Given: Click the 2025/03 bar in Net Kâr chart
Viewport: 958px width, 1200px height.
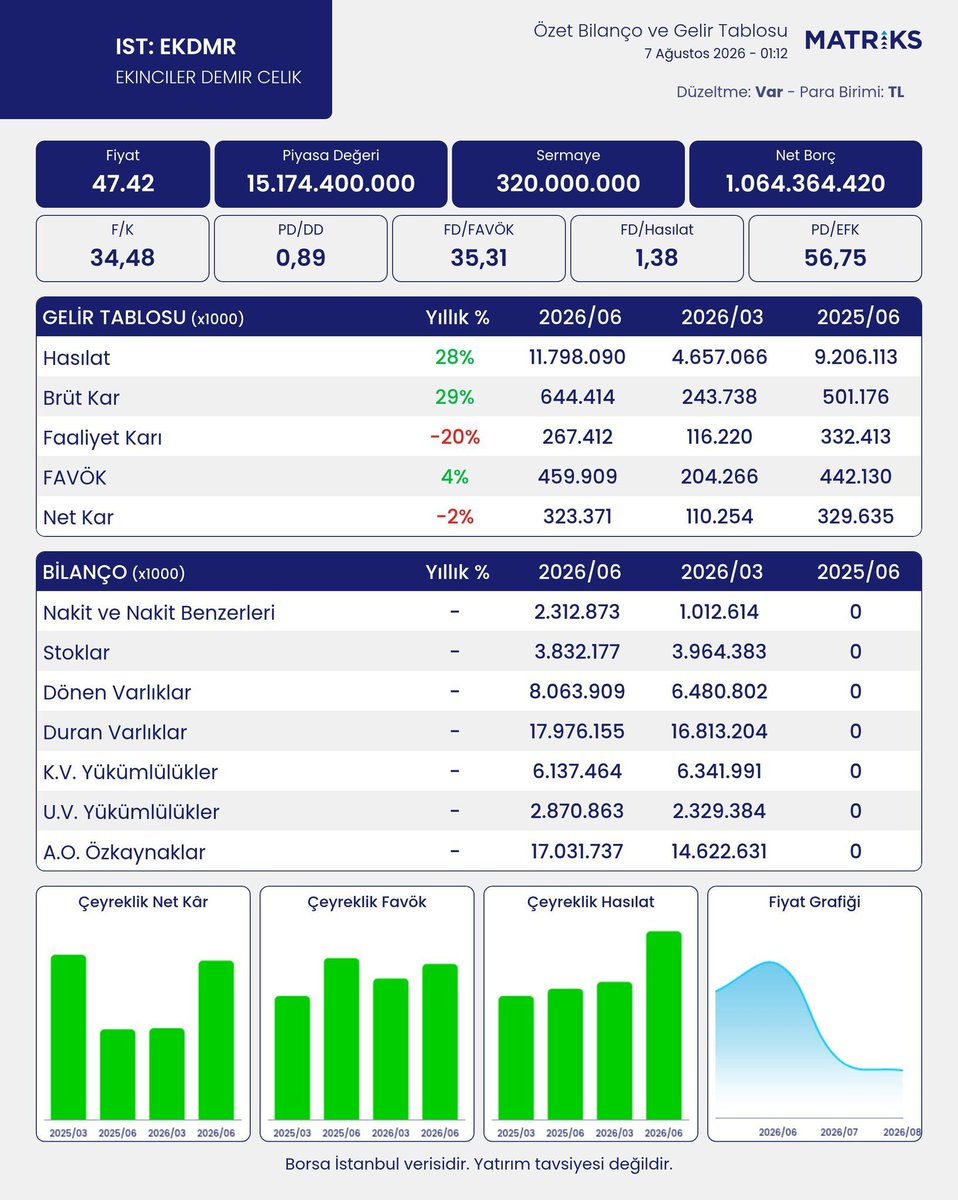Looking at the screenshot, I should [x=68, y=1037].
